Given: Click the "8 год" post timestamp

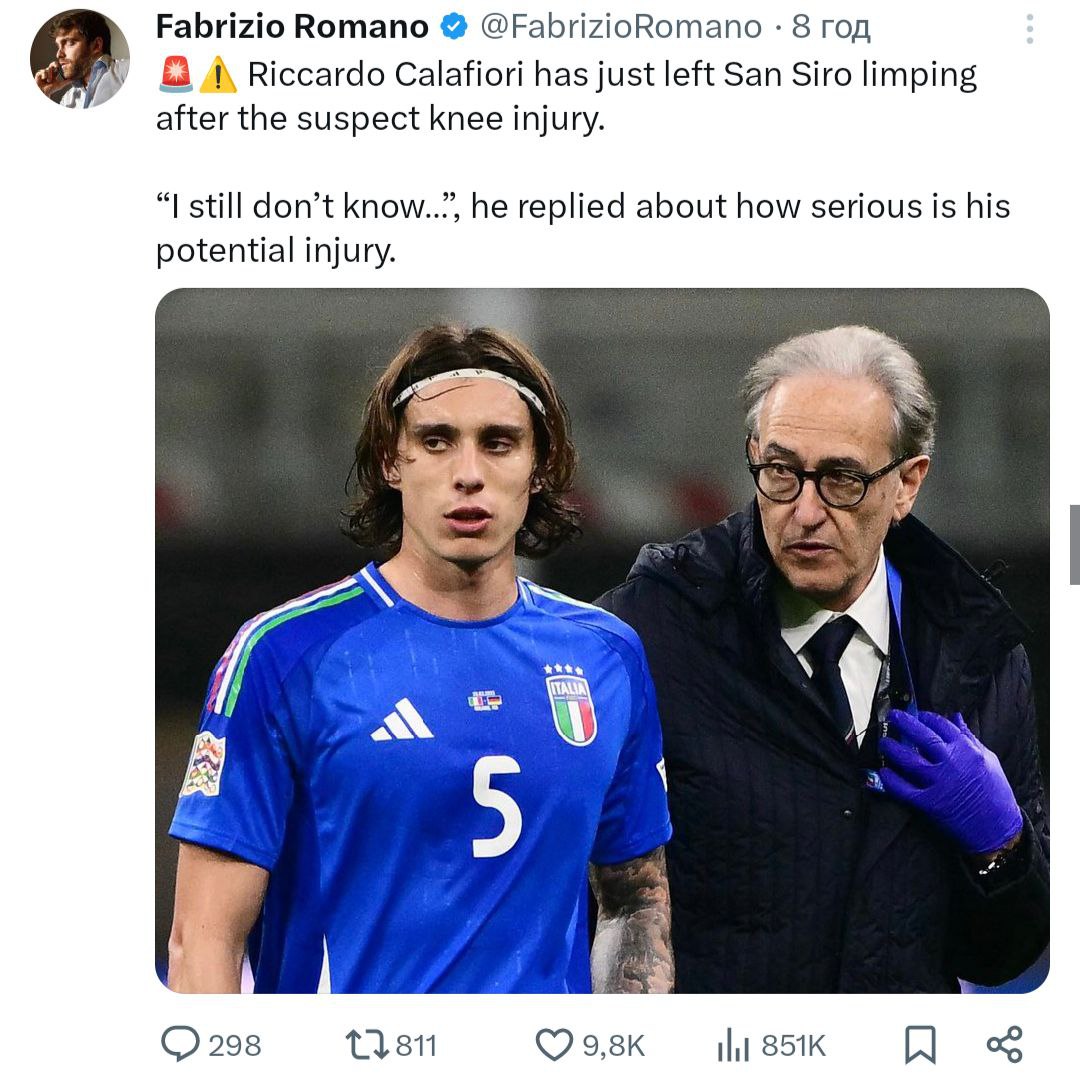Looking at the screenshot, I should pos(830,27).
